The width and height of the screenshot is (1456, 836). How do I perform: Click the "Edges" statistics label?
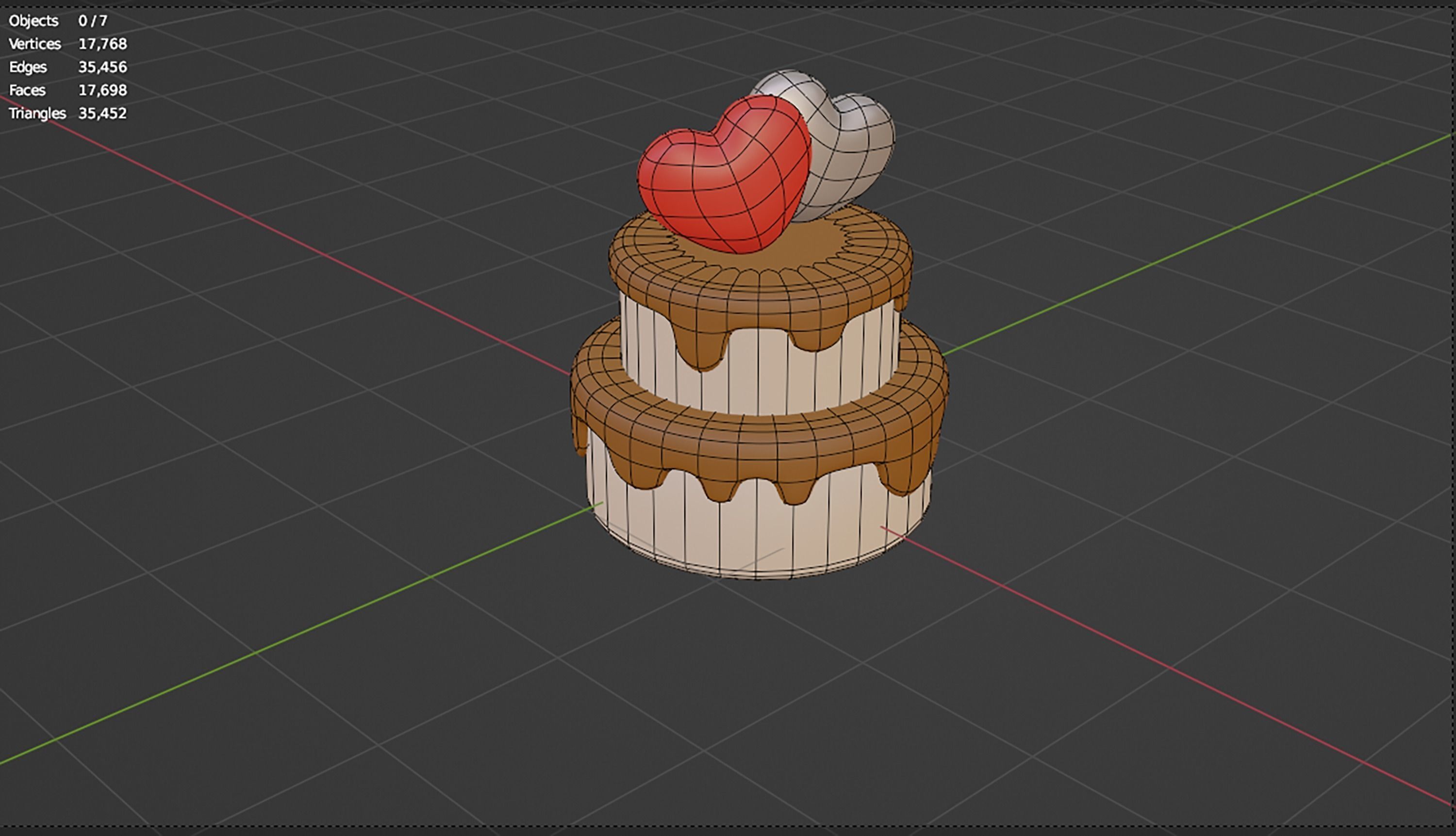pos(28,67)
